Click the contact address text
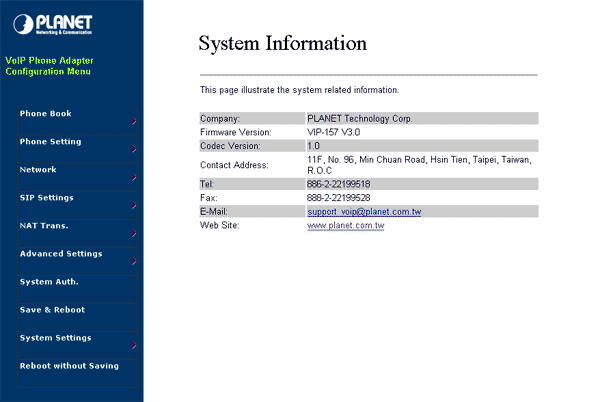This screenshot has width=600, height=402. 419,165
